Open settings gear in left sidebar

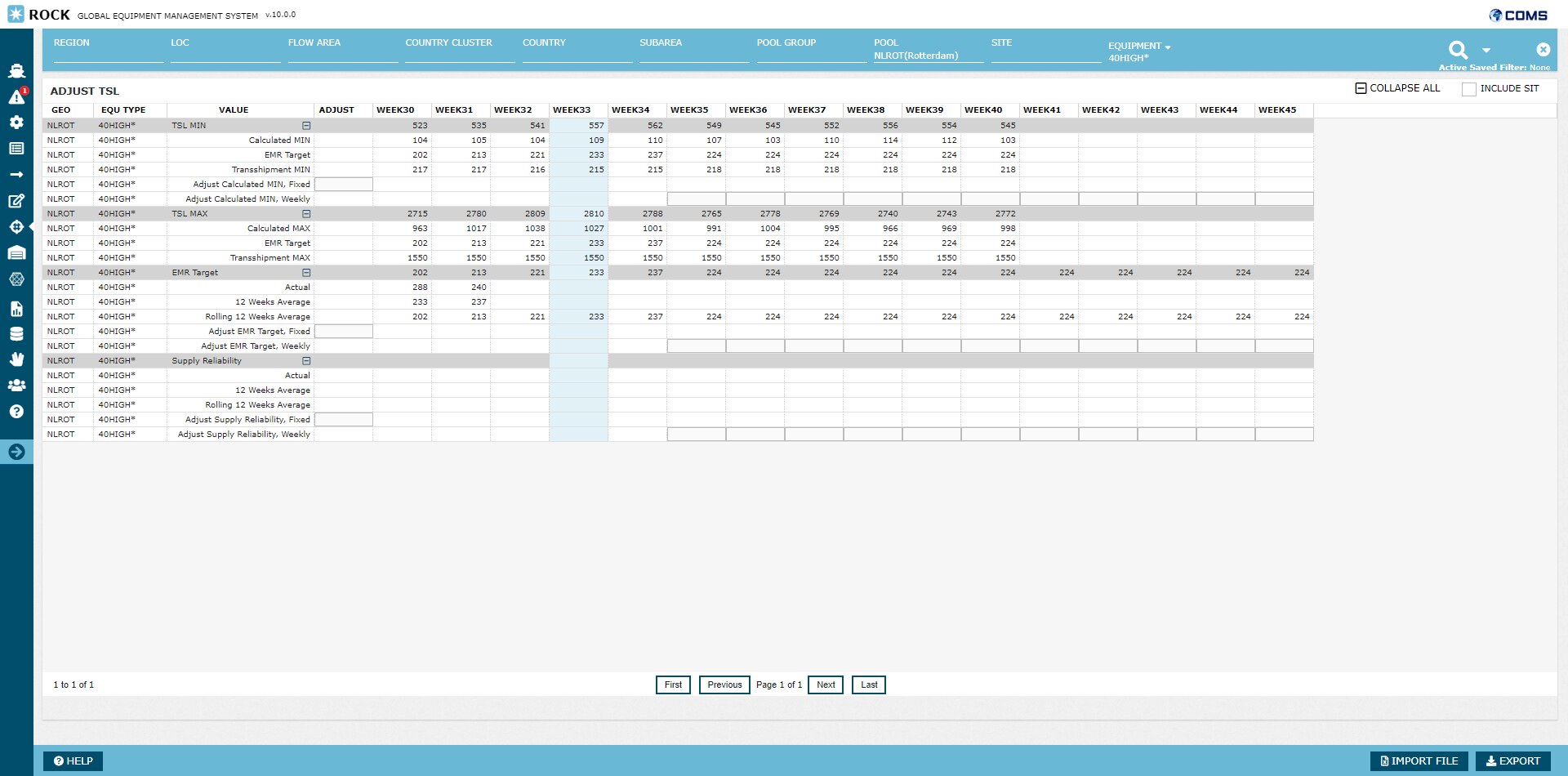(16, 123)
